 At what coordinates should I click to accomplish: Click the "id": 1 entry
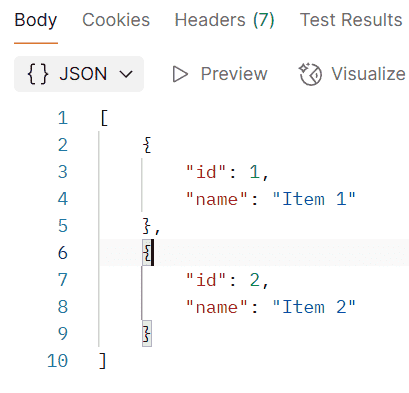click(x=227, y=172)
